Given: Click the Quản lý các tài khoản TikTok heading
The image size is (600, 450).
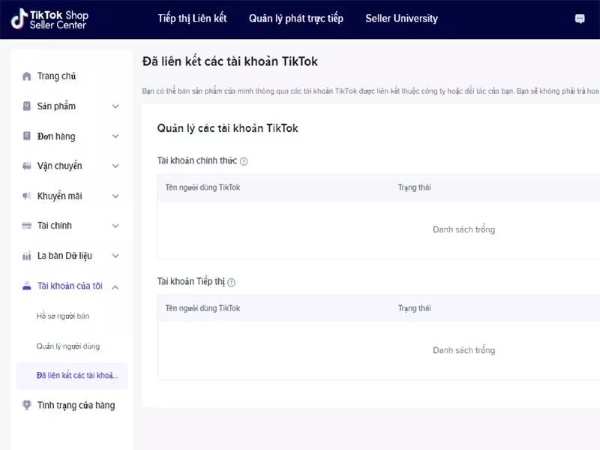Looking at the screenshot, I should (x=228, y=129).
